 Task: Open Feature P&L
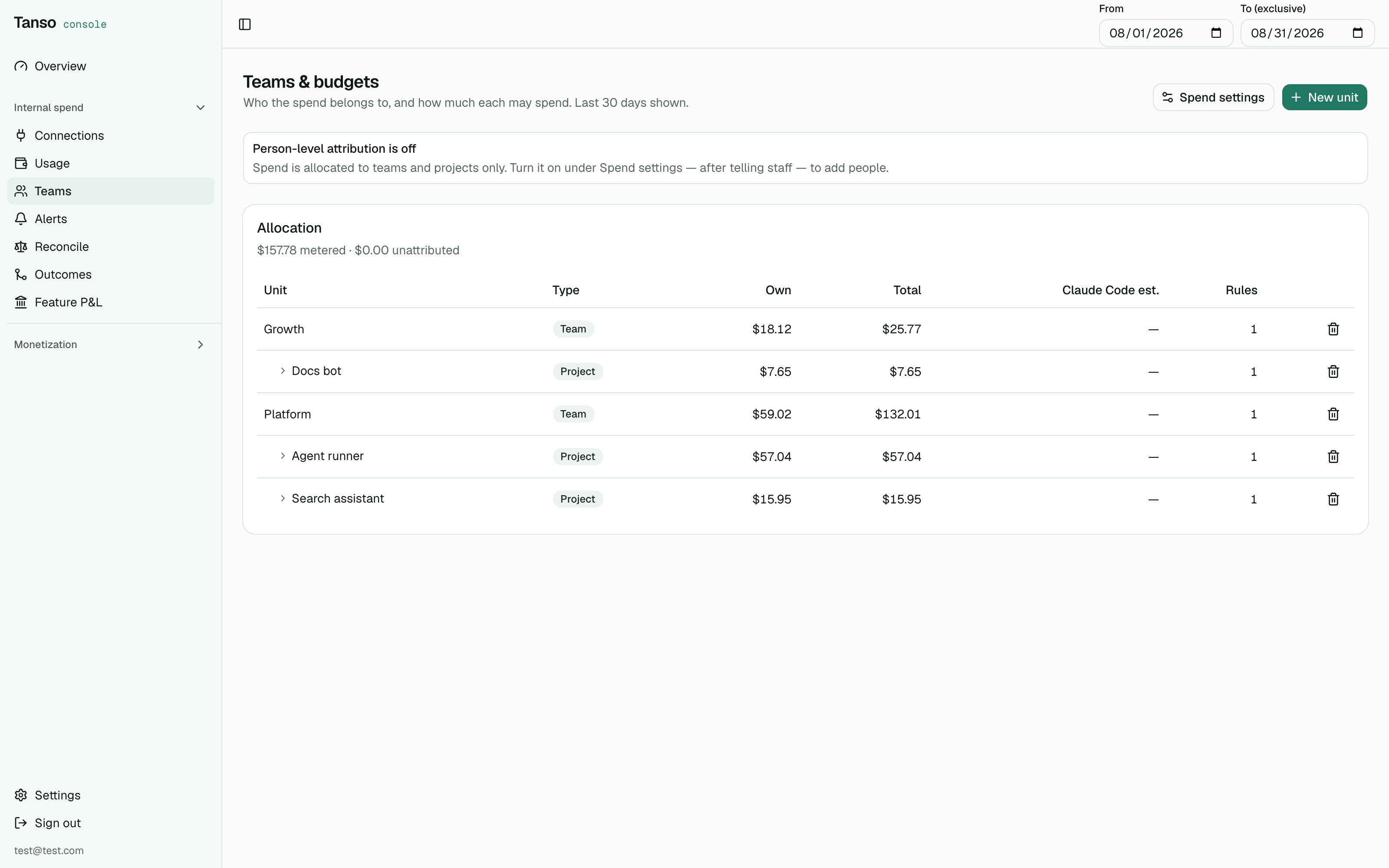click(110, 302)
